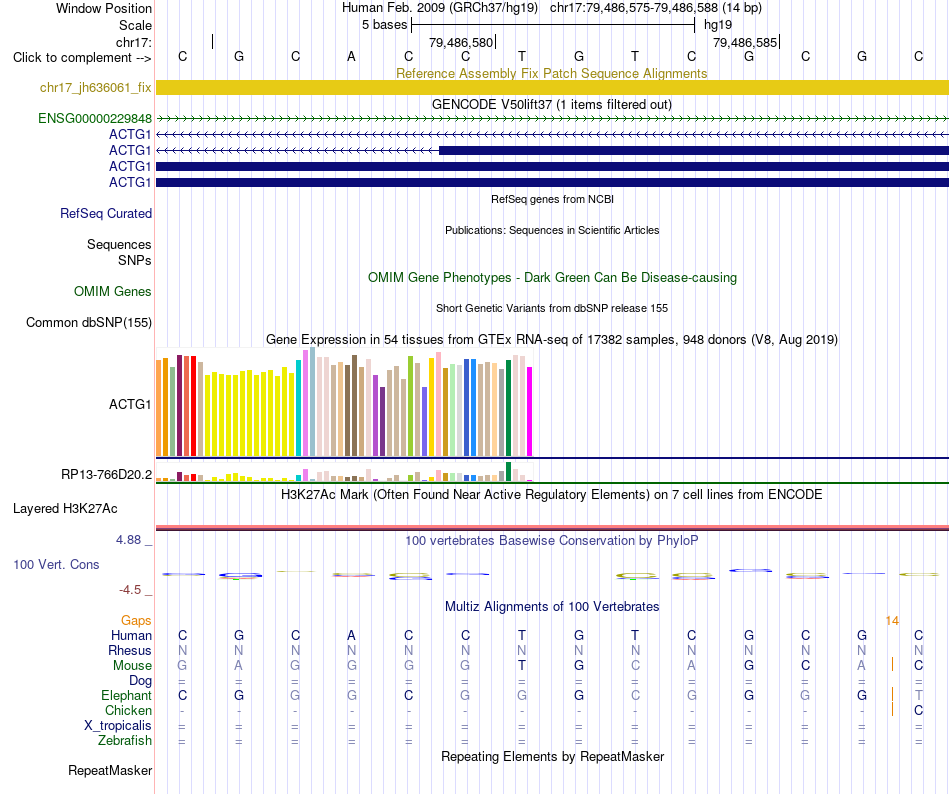Click the SNPs track label
The height and width of the screenshot is (794, 950).
click(135, 260)
